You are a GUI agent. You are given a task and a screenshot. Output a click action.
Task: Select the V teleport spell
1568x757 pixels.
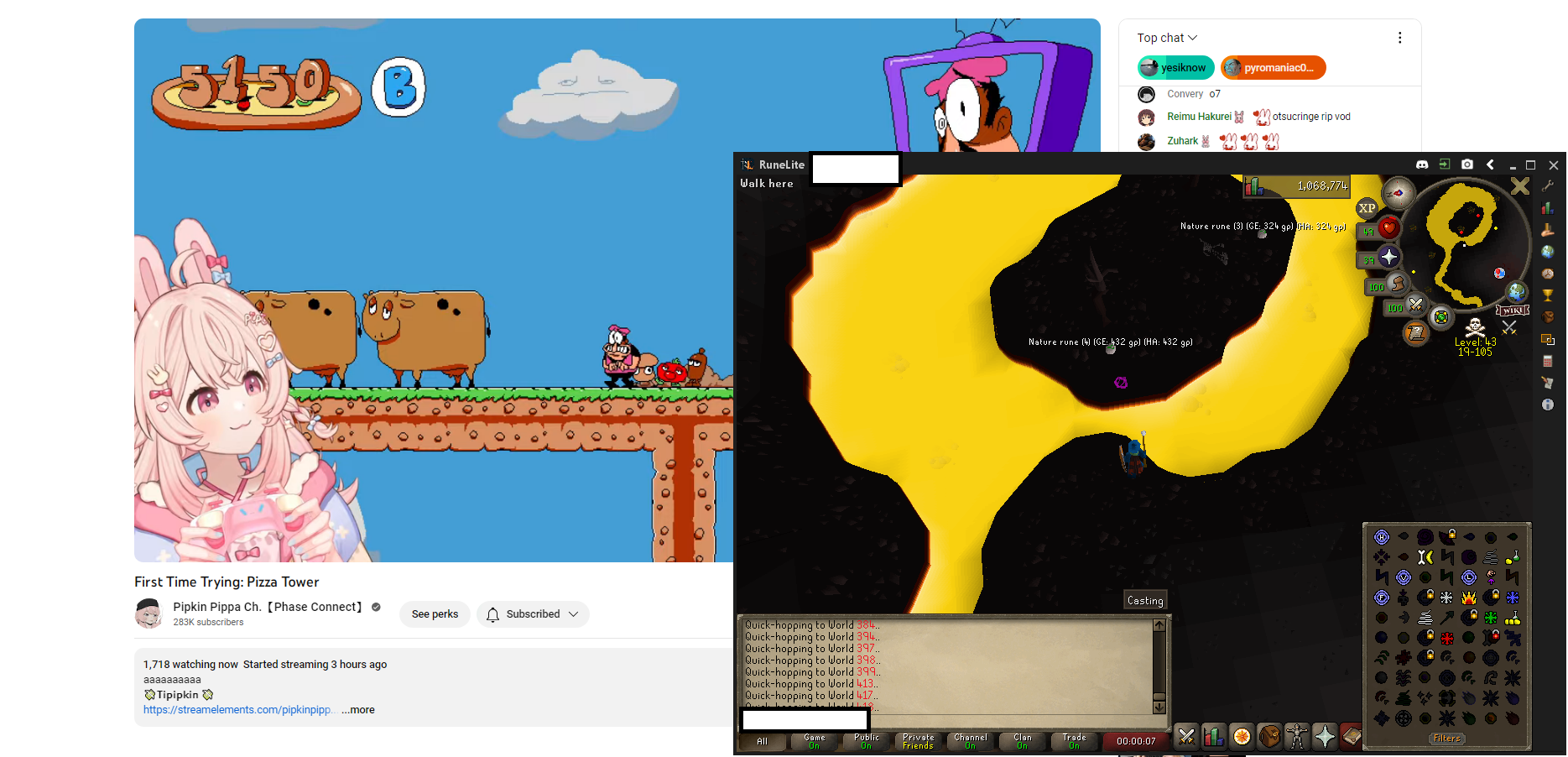[x=1404, y=577]
